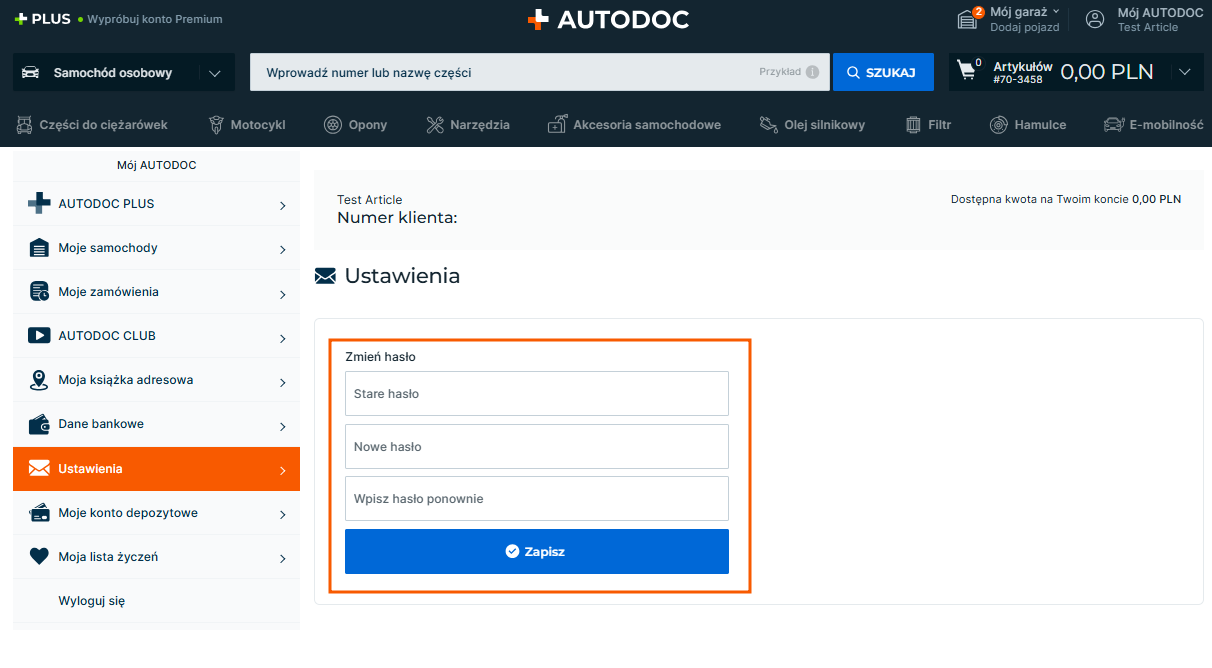The image size is (1212, 668).
Task: Click the Zapisz save button
Action: 537,551
